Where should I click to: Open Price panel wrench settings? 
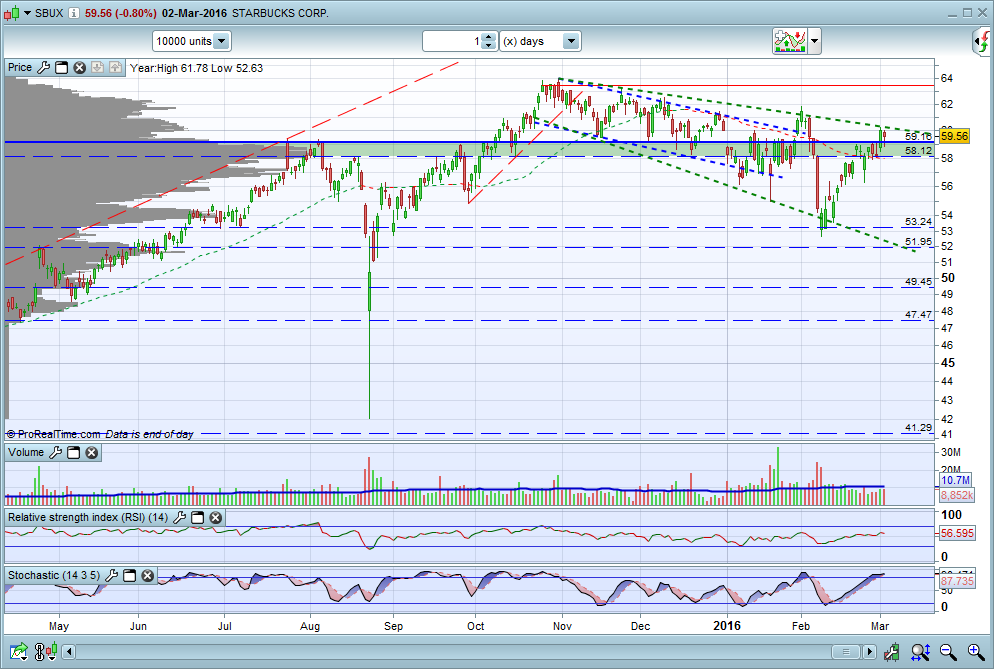coord(43,67)
